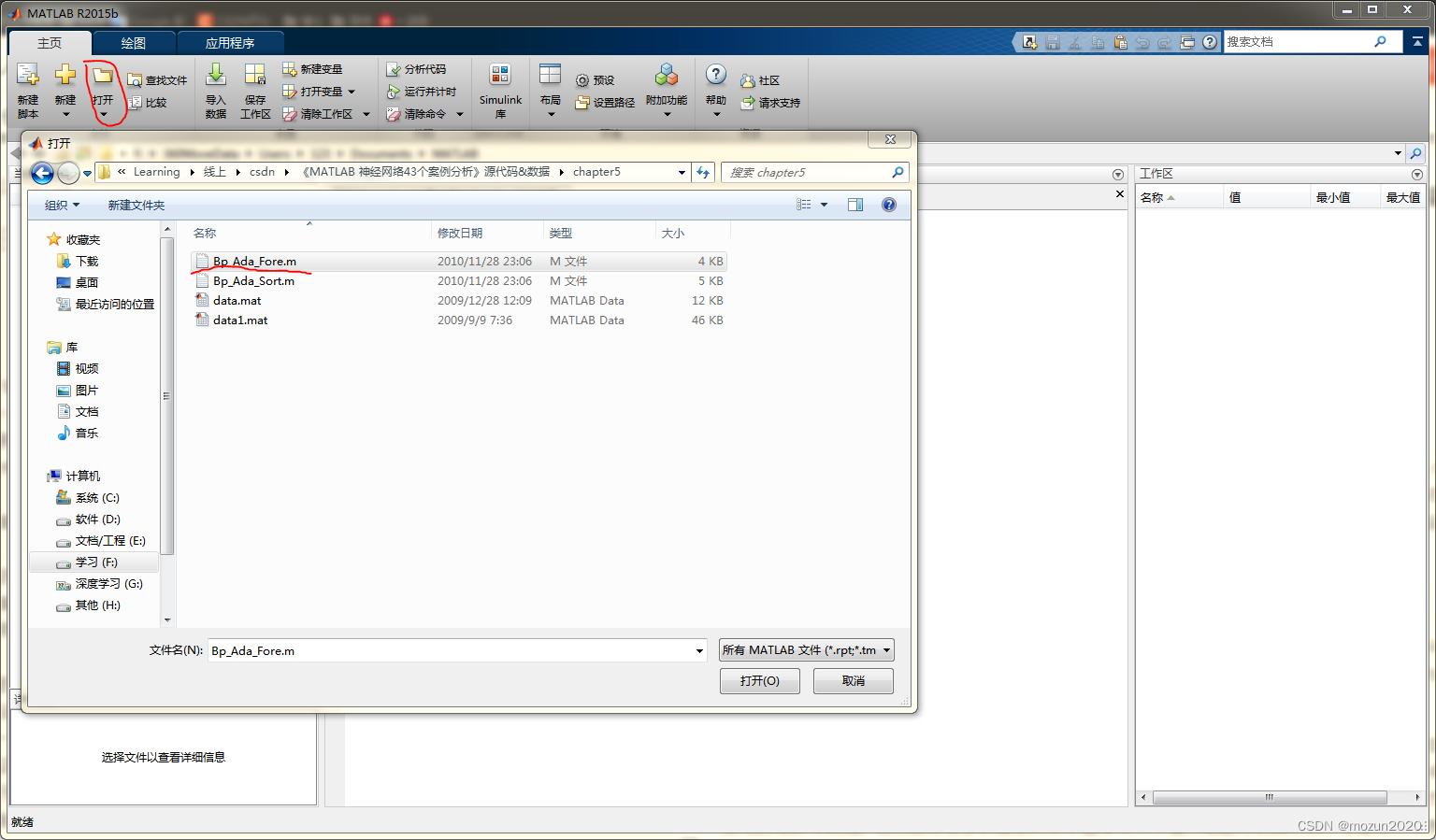Sort by Date Modified (修改日期) column
Viewport: 1436px width, 840px height.
(487, 234)
